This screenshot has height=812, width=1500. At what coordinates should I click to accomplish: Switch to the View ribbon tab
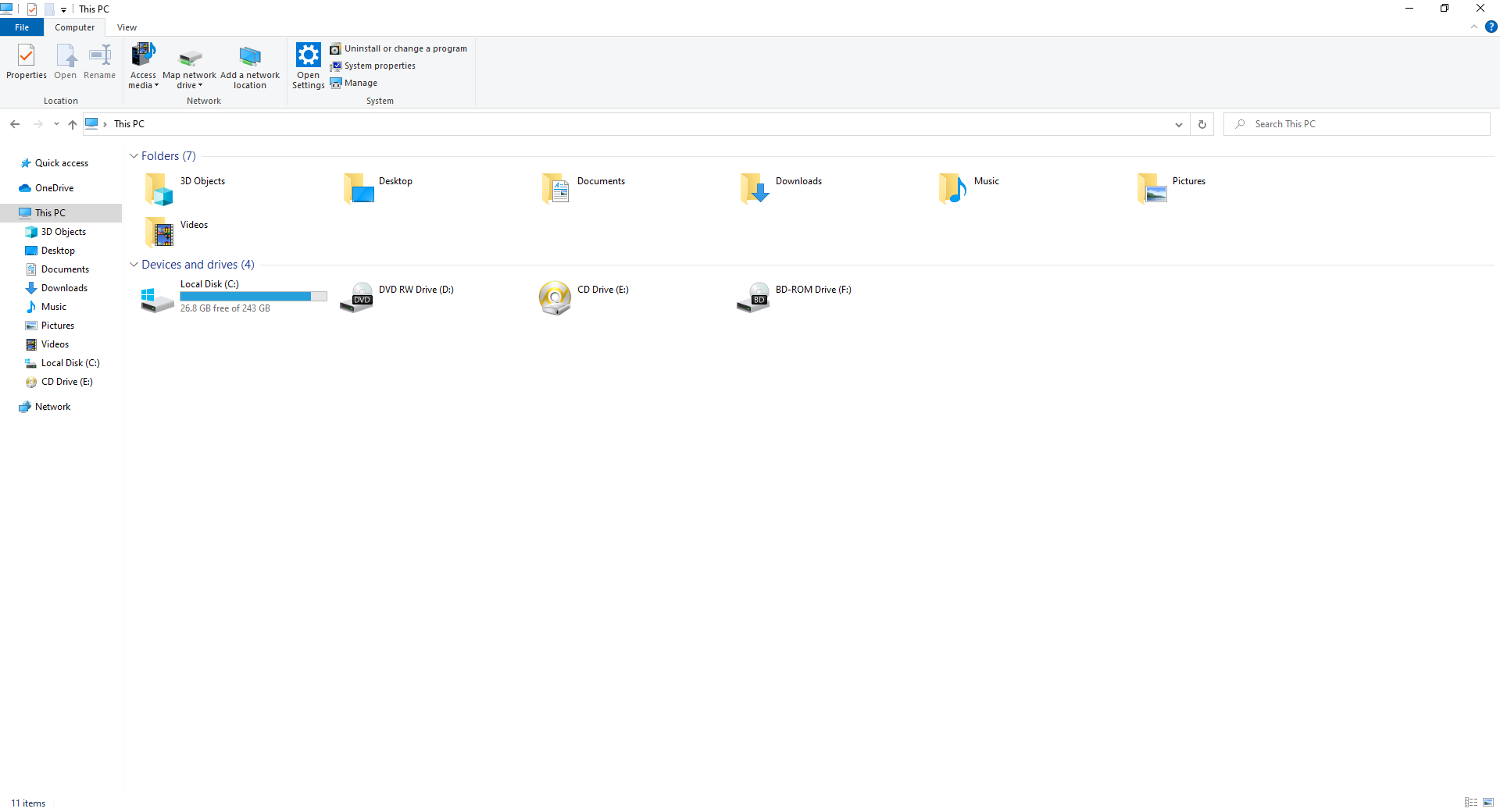[x=127, y=27]
